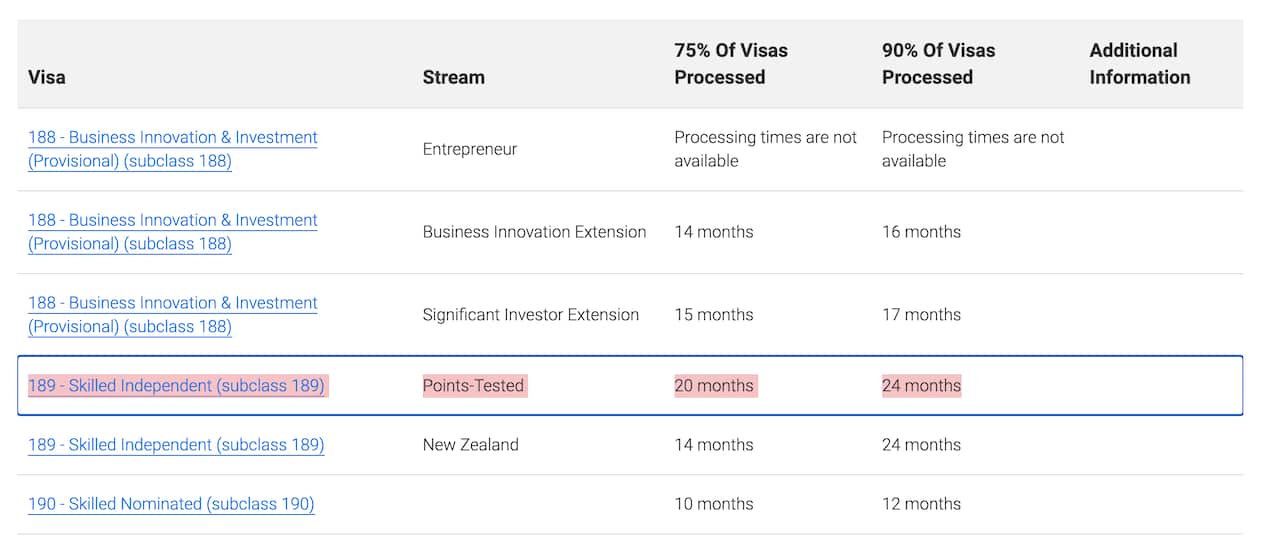This screenshot has width=1280, height=543.
Task: Open subclass 188 link for Business Innovation Extension
Action: (172, 232)
